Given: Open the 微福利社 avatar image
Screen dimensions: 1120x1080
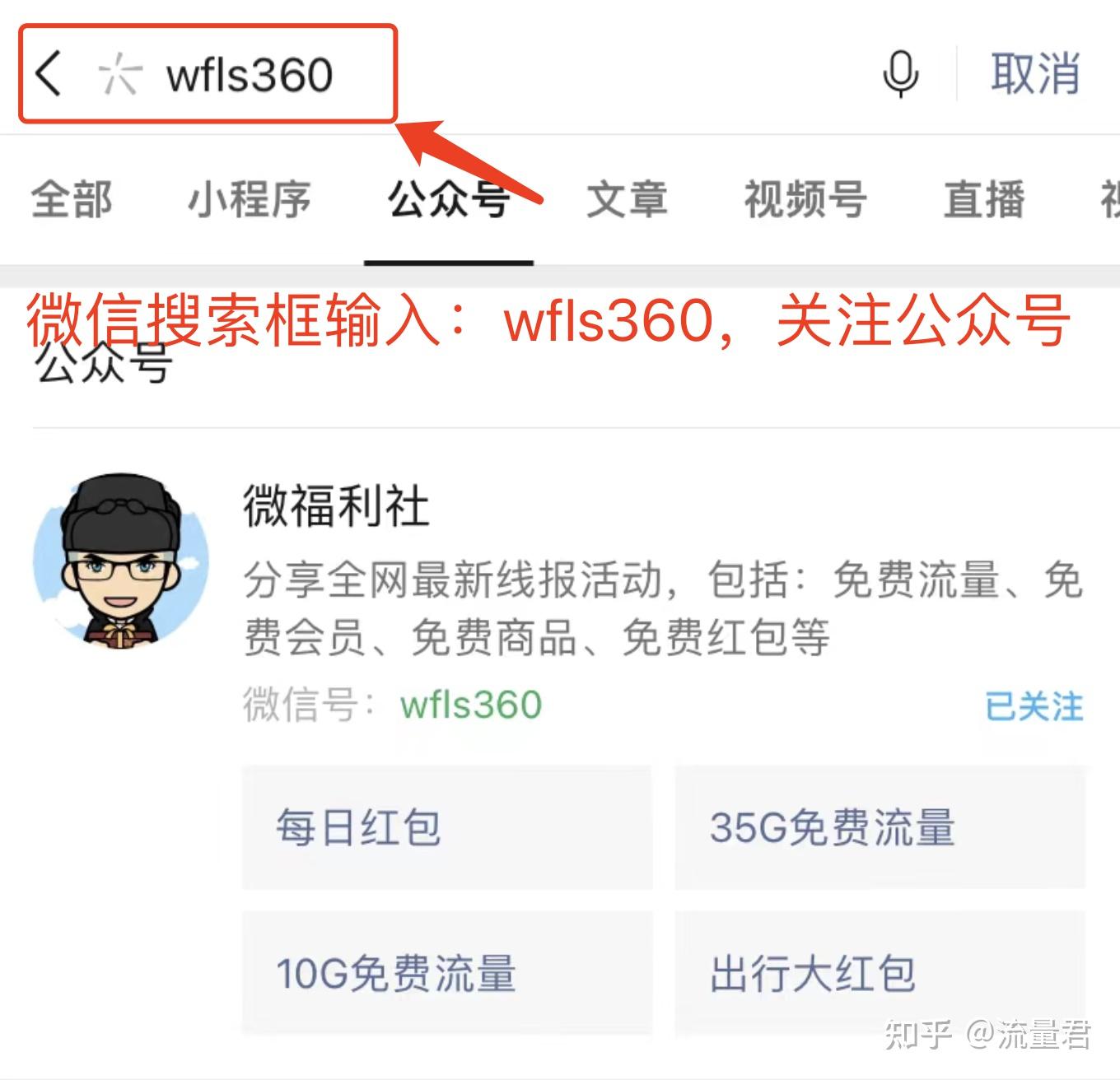Looking at the screenshot, I should coord(120,560).
